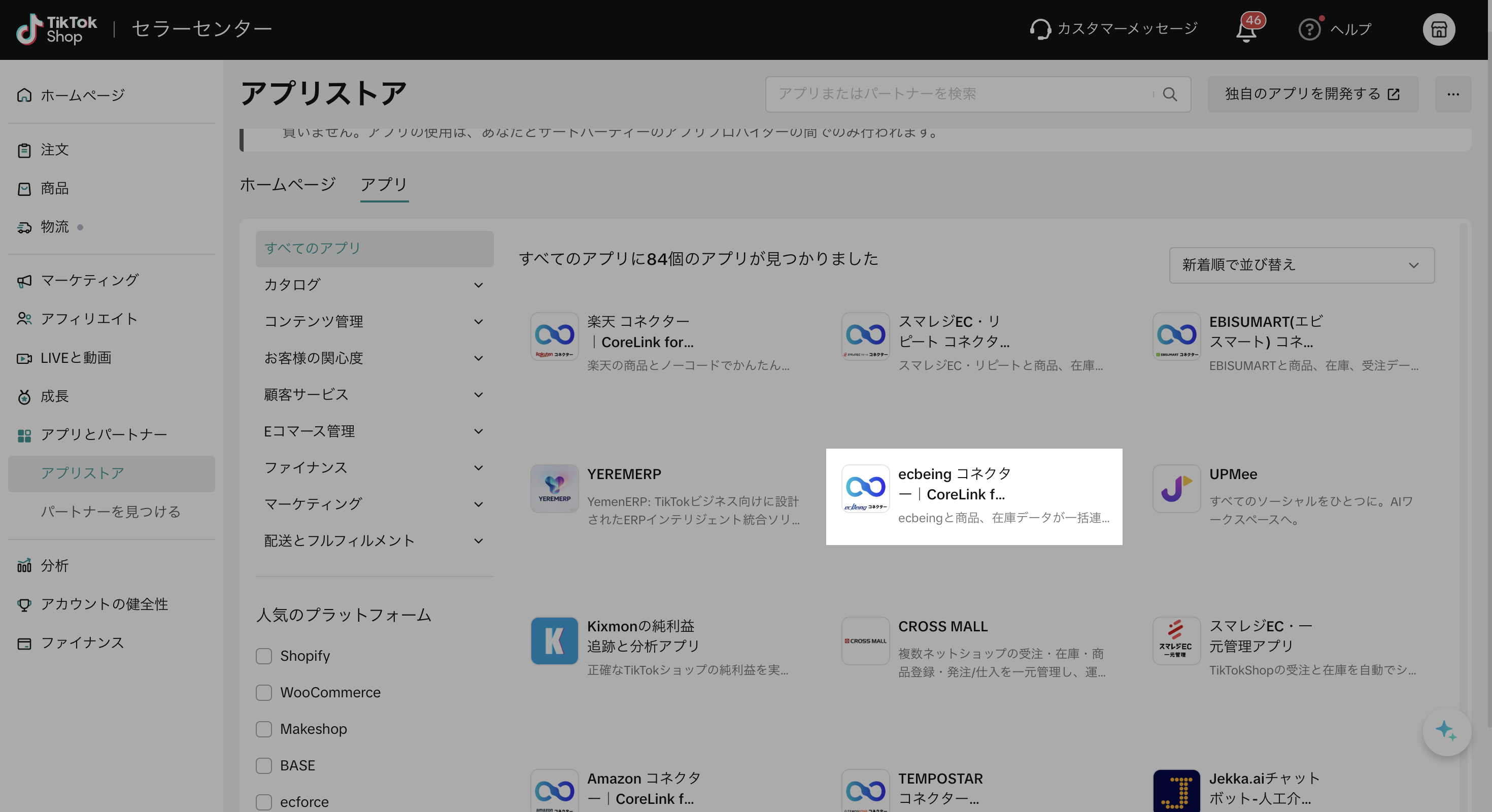The width and height of the screenshot is (1492, 812).
Task: Open パートナーを見つける sidebar link
Action: coord(111,512)
